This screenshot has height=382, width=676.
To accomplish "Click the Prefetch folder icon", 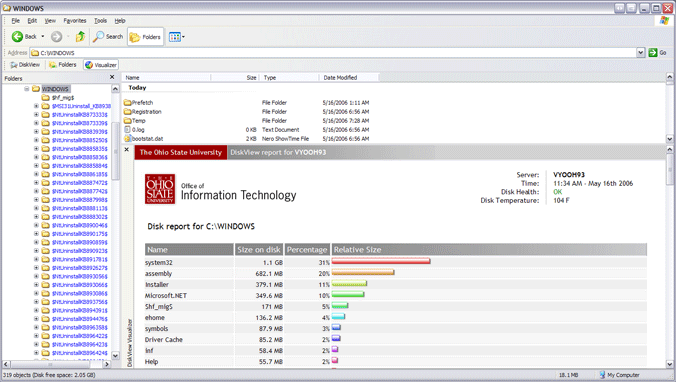I will pyautogui.click(x=127, y=103).
